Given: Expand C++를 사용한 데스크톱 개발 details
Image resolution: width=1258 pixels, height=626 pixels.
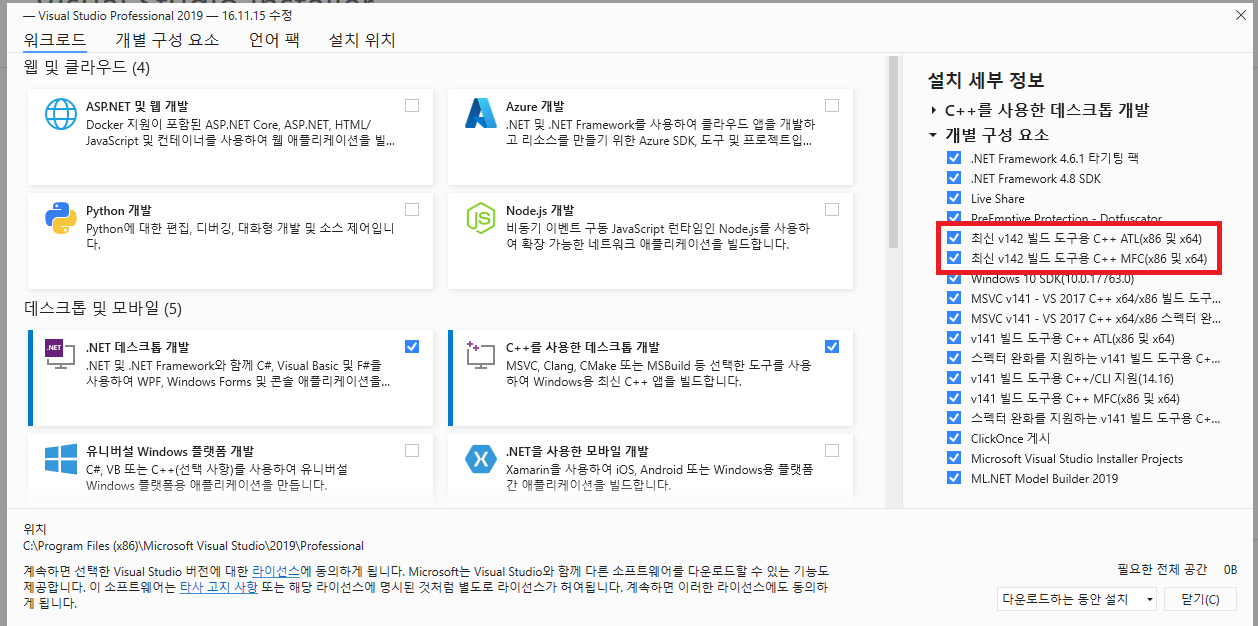Looking at the screenshot, I should coord(933,110).
